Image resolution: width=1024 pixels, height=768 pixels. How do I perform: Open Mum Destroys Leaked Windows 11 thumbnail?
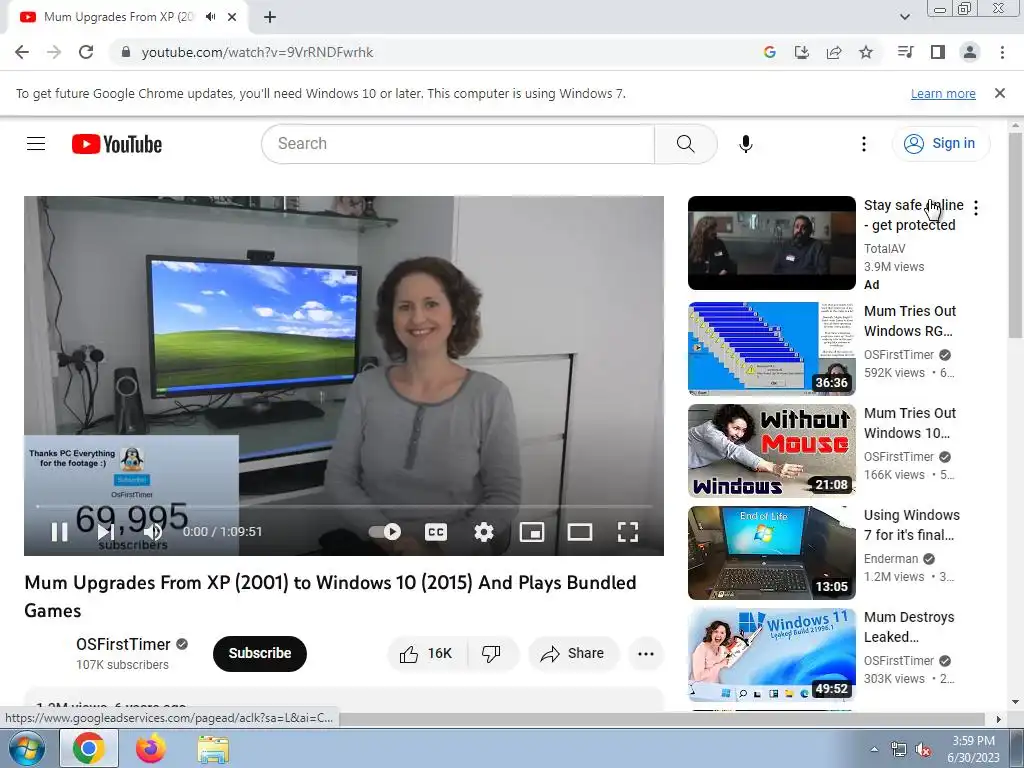(x=772, y=654)
